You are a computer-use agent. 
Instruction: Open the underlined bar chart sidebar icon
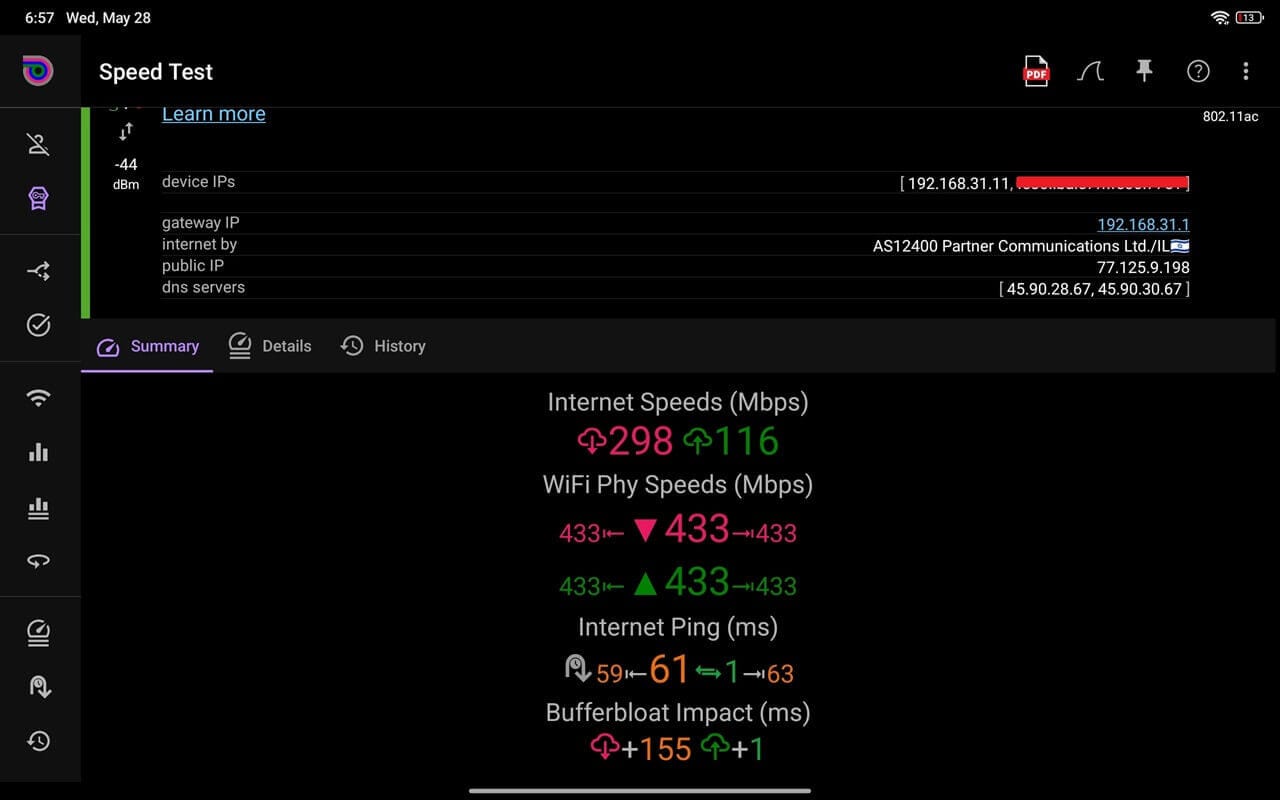click(x=39, y=508)
